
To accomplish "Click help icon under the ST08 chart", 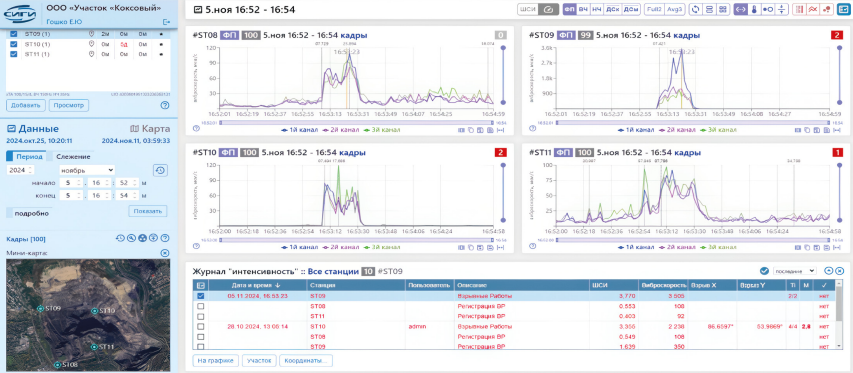I will [196, 129].
